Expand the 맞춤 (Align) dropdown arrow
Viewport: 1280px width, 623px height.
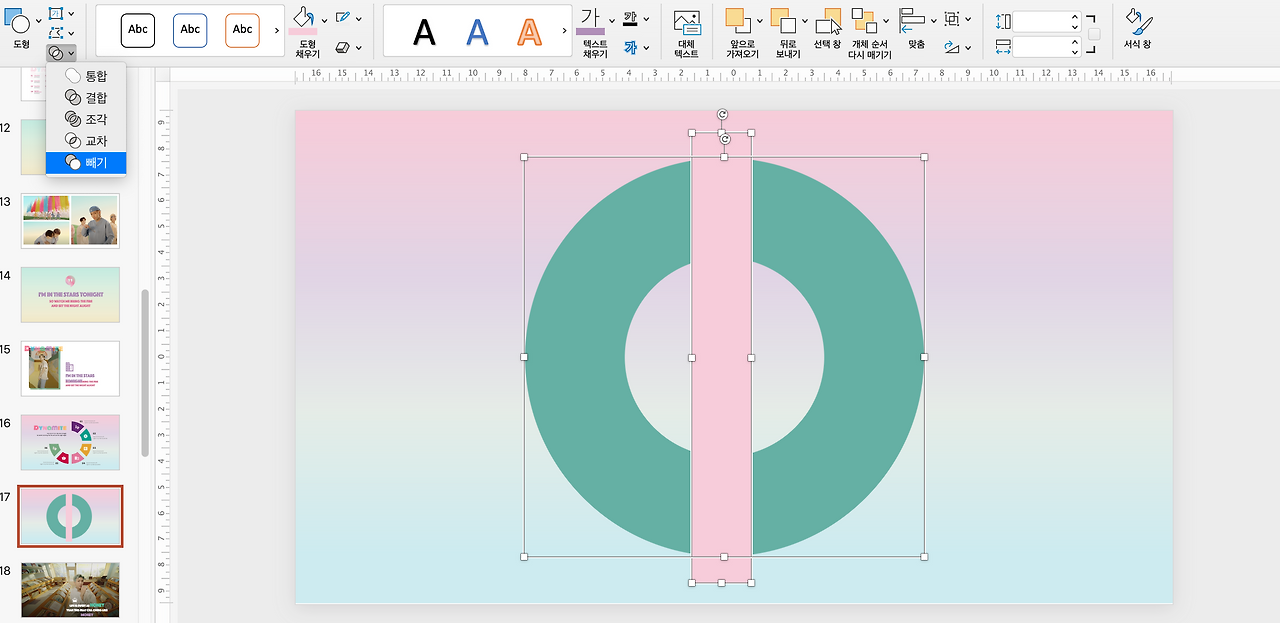click(x=934, y=20)
